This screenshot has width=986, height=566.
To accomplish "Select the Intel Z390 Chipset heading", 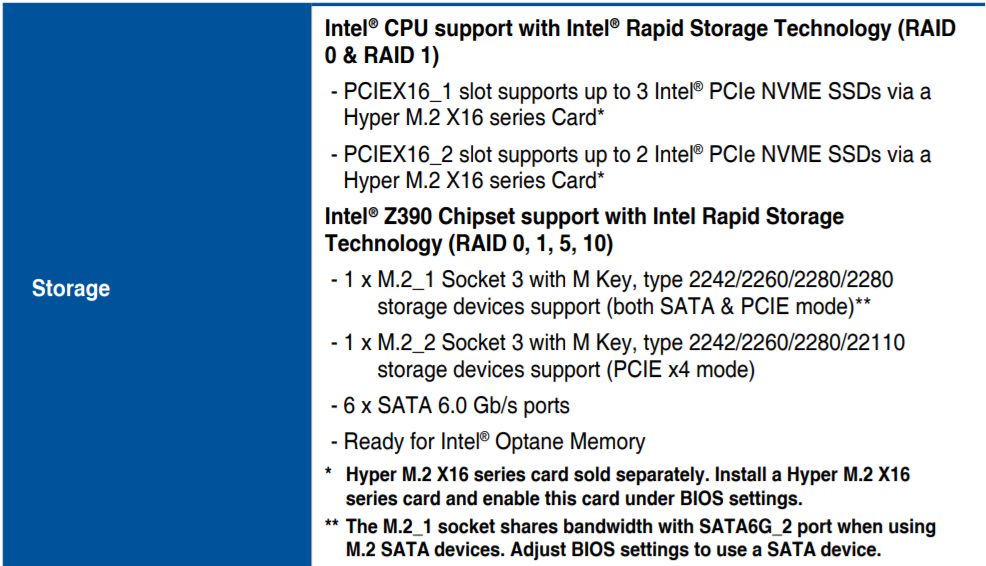I will (584, 230).
